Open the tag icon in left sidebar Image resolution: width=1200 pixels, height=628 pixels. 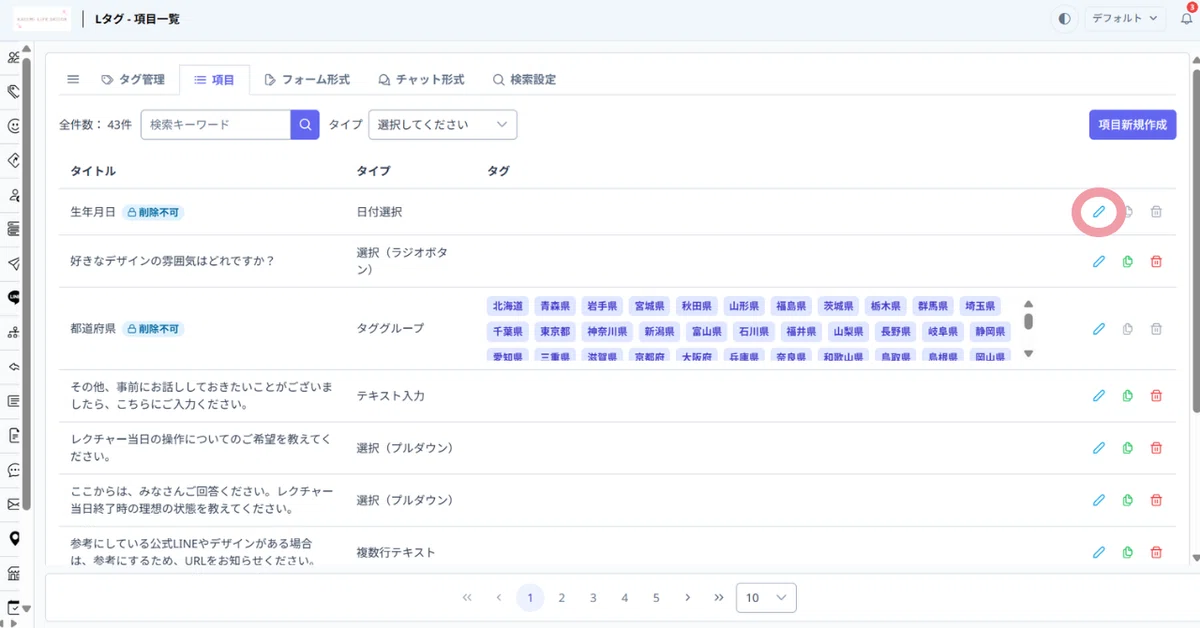14,91
